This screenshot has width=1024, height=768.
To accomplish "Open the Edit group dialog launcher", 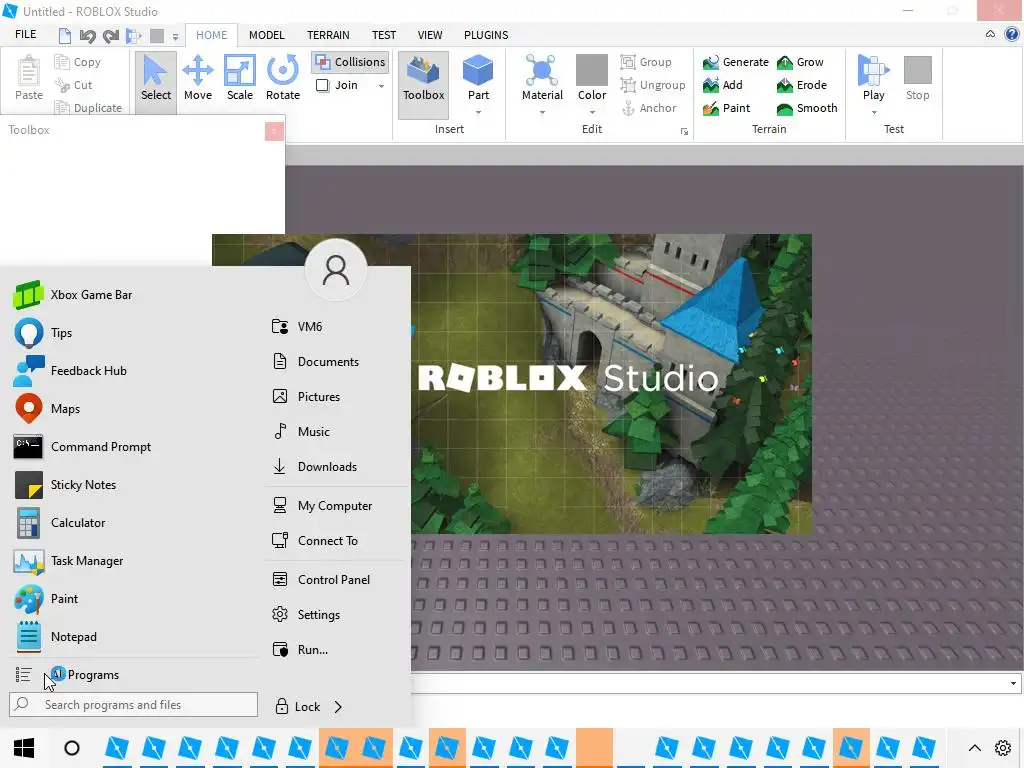I will [684, 131].
